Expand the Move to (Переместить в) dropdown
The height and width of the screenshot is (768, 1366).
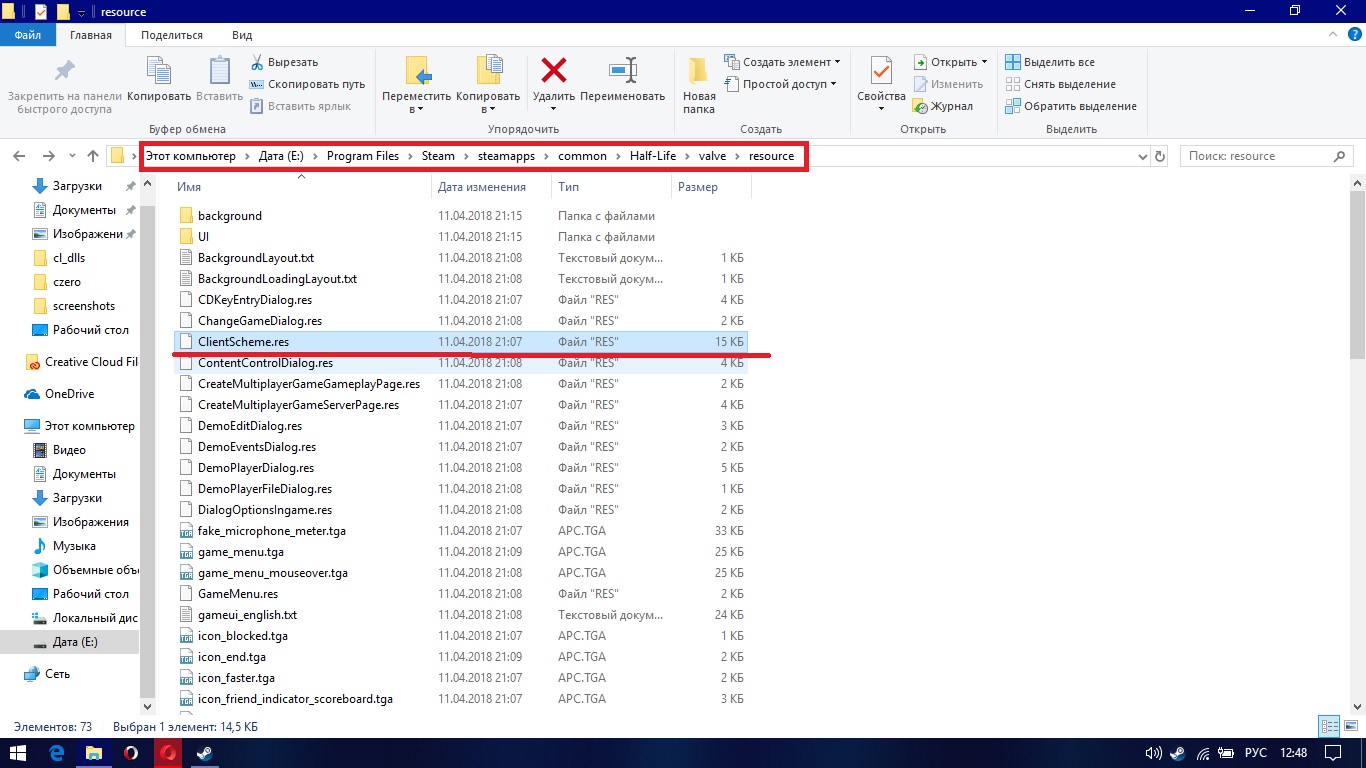pyautogui.click(x=417, y=109)
